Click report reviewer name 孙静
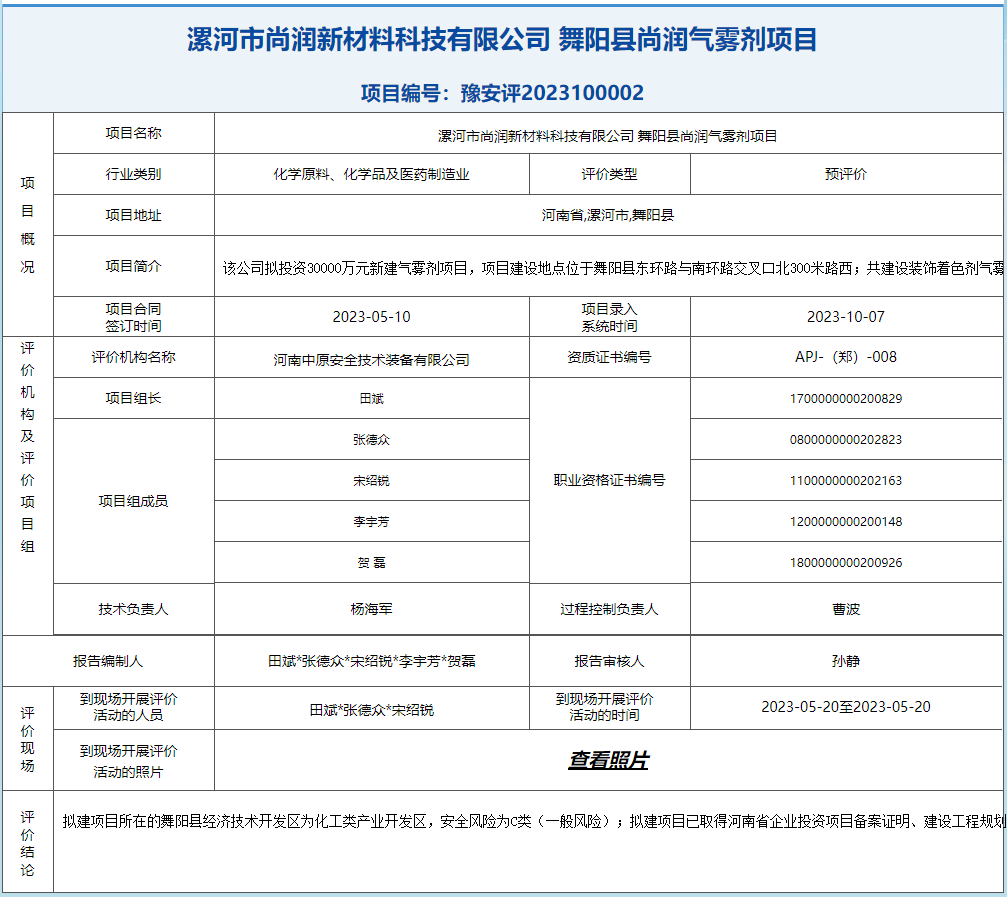The width and height of the screenshot is (1007, 897). click(x=846, y=661)
